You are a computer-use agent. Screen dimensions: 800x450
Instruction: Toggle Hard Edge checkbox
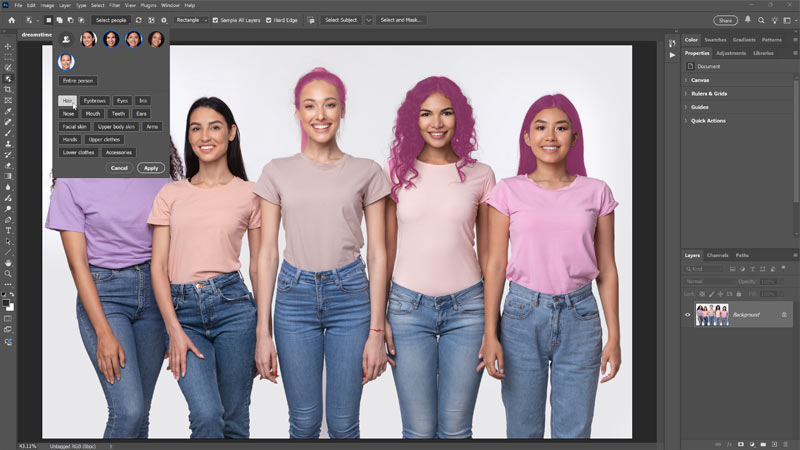[268, 20]
